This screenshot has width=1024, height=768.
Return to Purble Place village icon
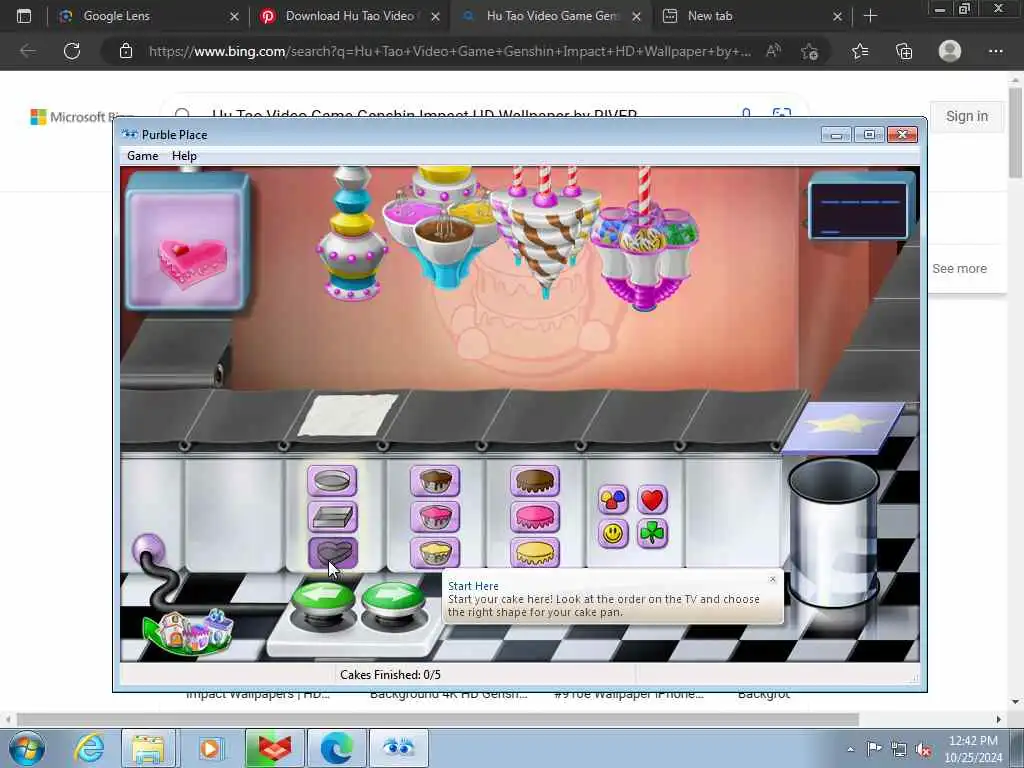tap(189, 633)
